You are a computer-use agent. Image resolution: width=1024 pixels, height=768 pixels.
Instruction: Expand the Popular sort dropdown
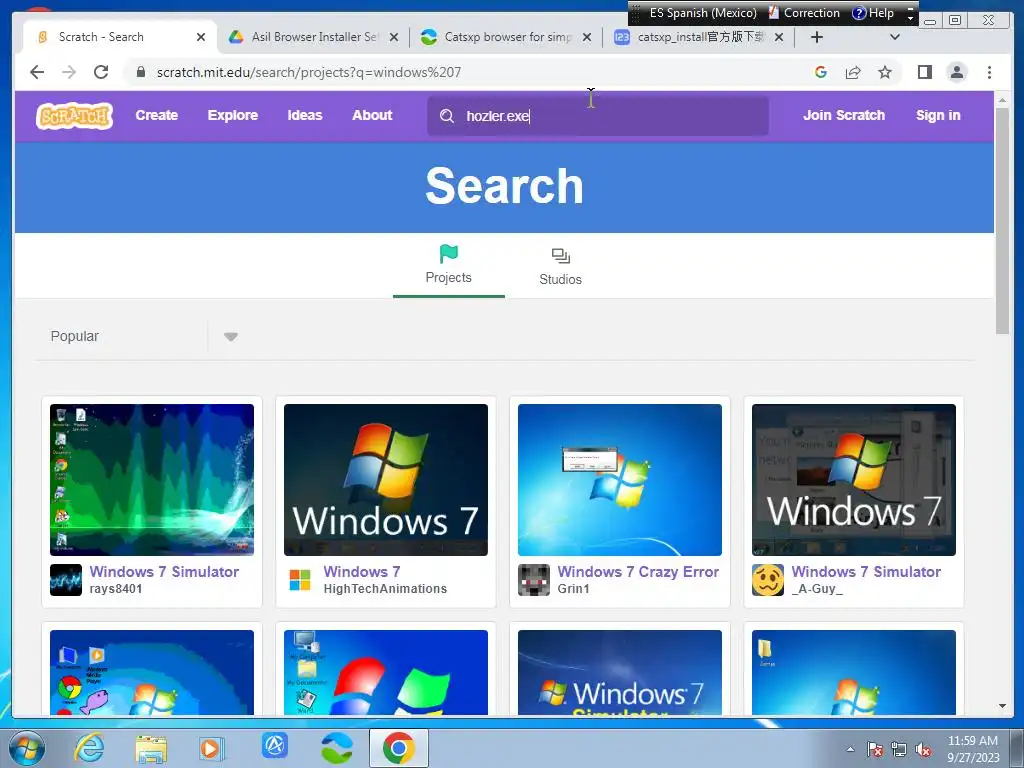[x=231, y=336]
